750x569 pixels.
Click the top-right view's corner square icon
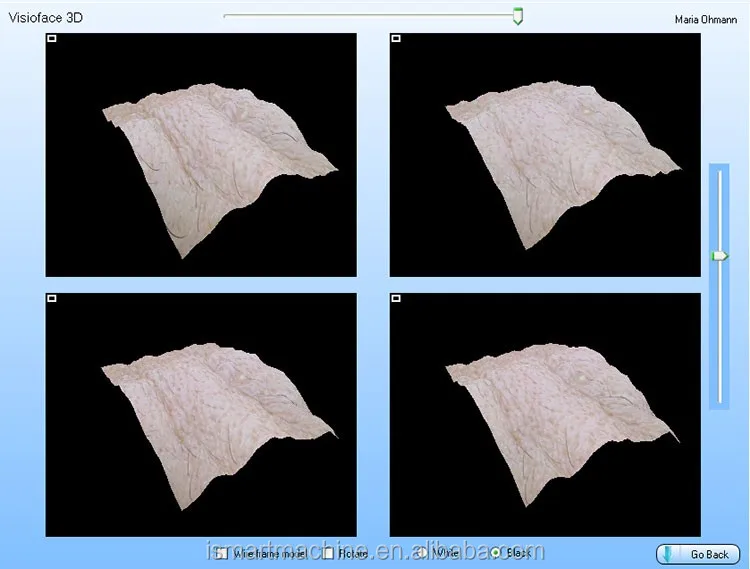(396, 39)
